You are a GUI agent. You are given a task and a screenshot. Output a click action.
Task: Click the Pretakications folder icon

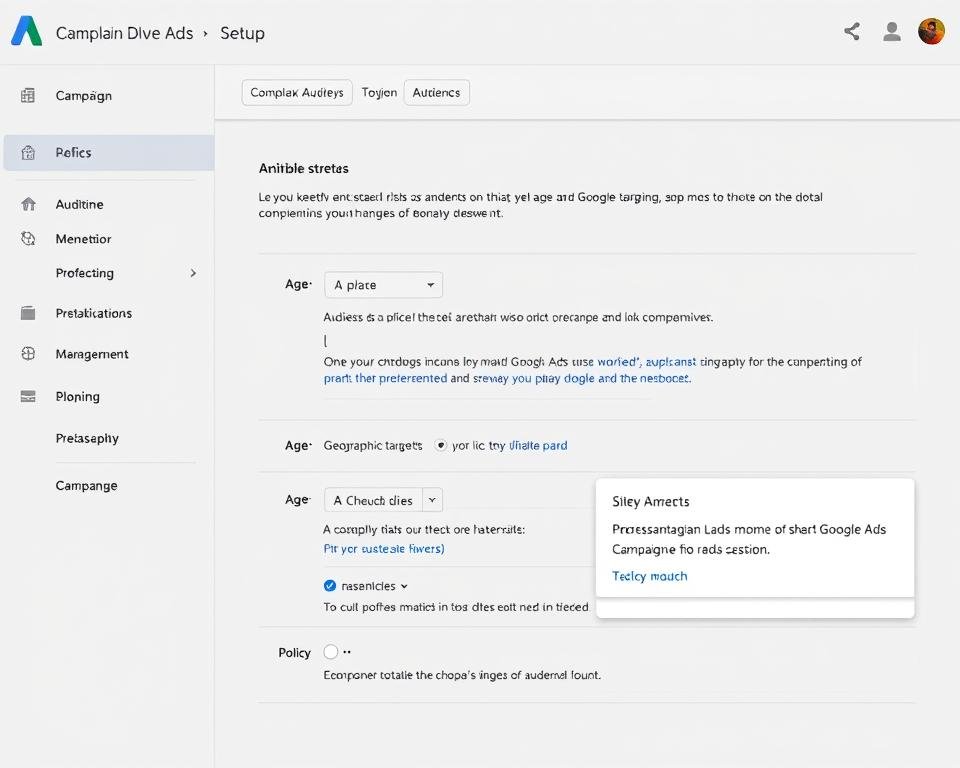29,313
